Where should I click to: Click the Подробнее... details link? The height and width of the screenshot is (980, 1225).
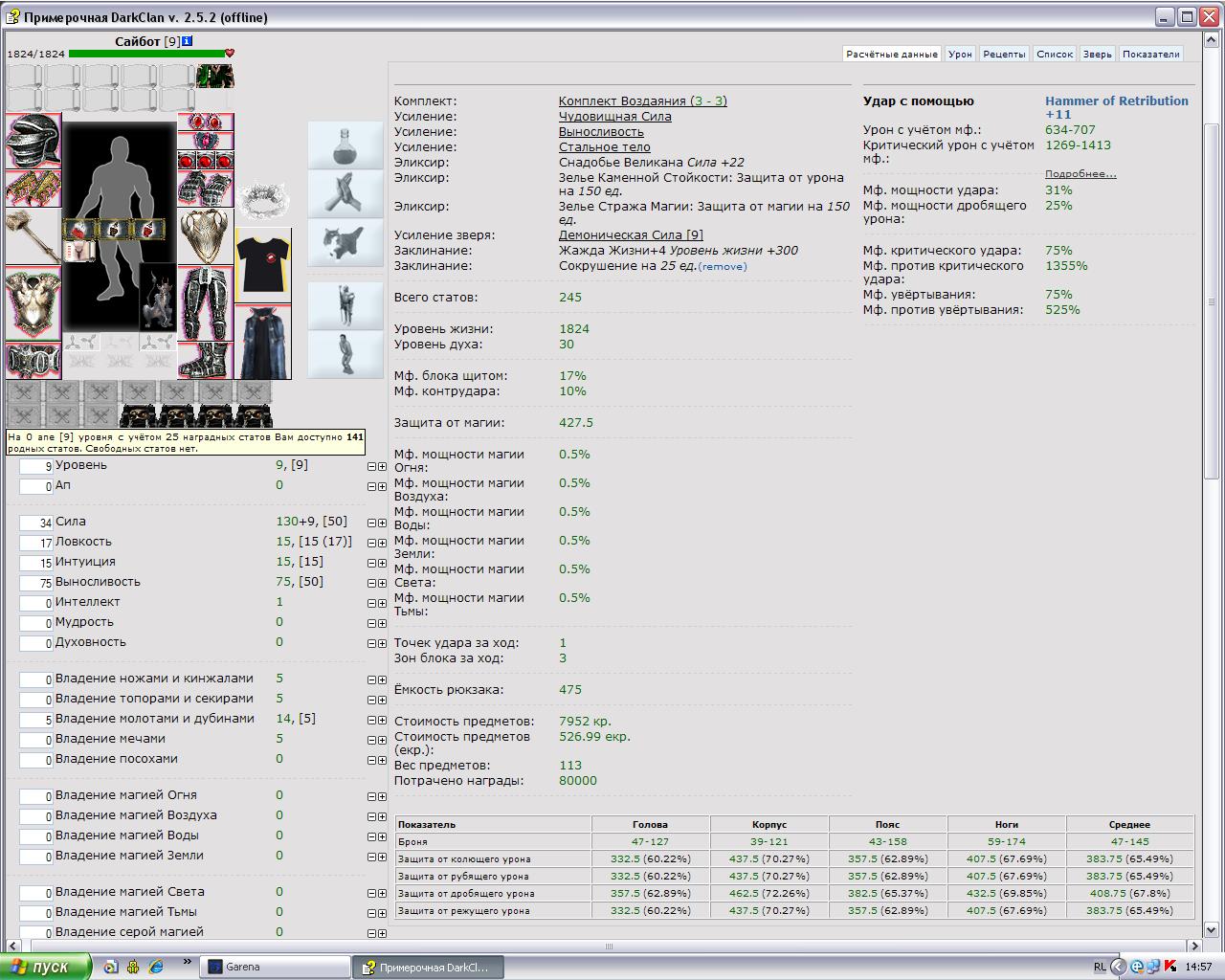[1080, 174]
